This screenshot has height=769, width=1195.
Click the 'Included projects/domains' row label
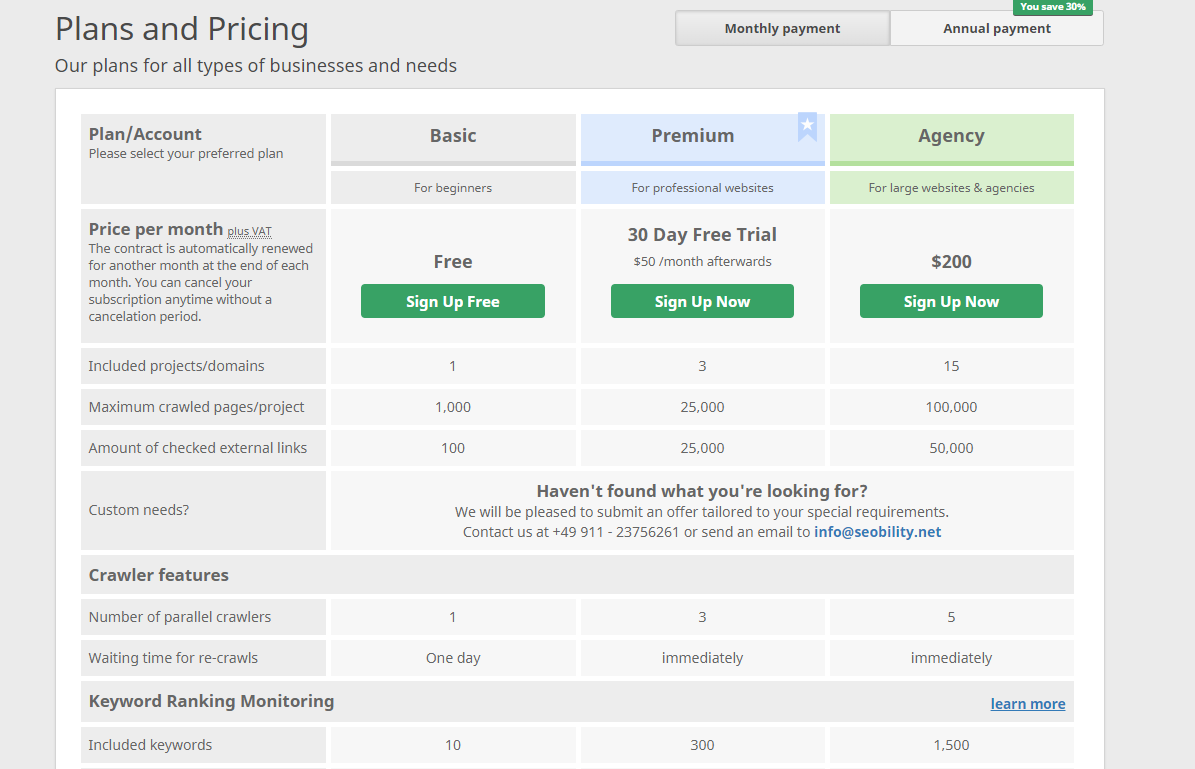click(x=176, y=366)
